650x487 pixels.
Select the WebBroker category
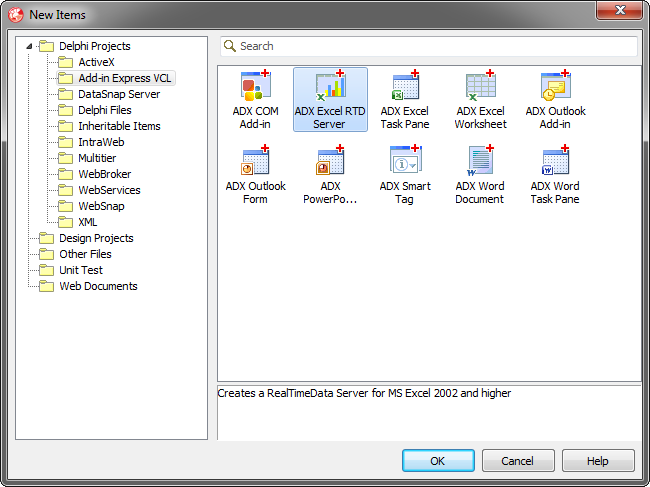[105, 174]
